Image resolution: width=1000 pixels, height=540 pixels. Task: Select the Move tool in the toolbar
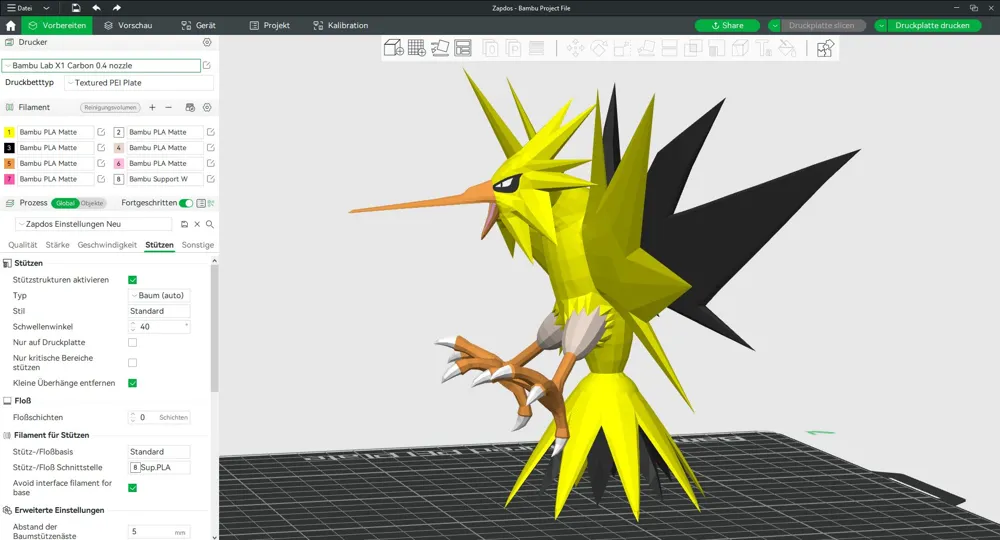[575, 48]
